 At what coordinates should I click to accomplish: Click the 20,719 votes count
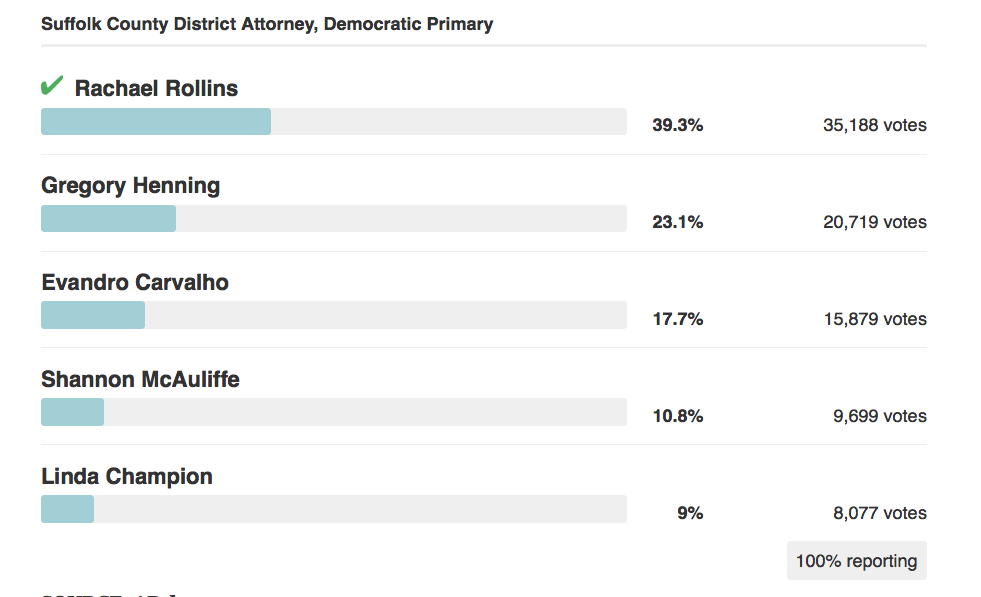(x=874, y=223)
